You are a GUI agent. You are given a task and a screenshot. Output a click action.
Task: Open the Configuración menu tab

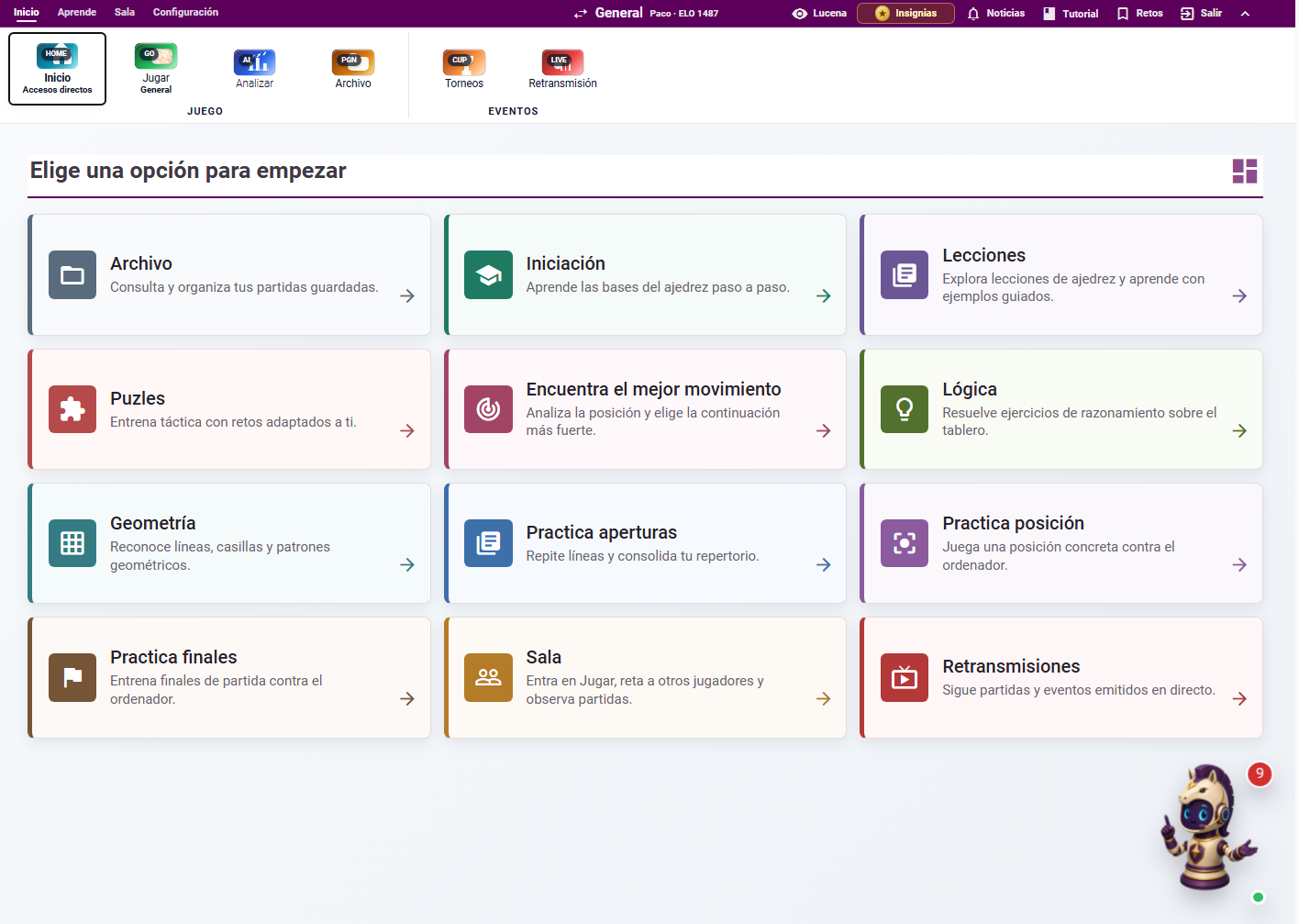point(185,12)
